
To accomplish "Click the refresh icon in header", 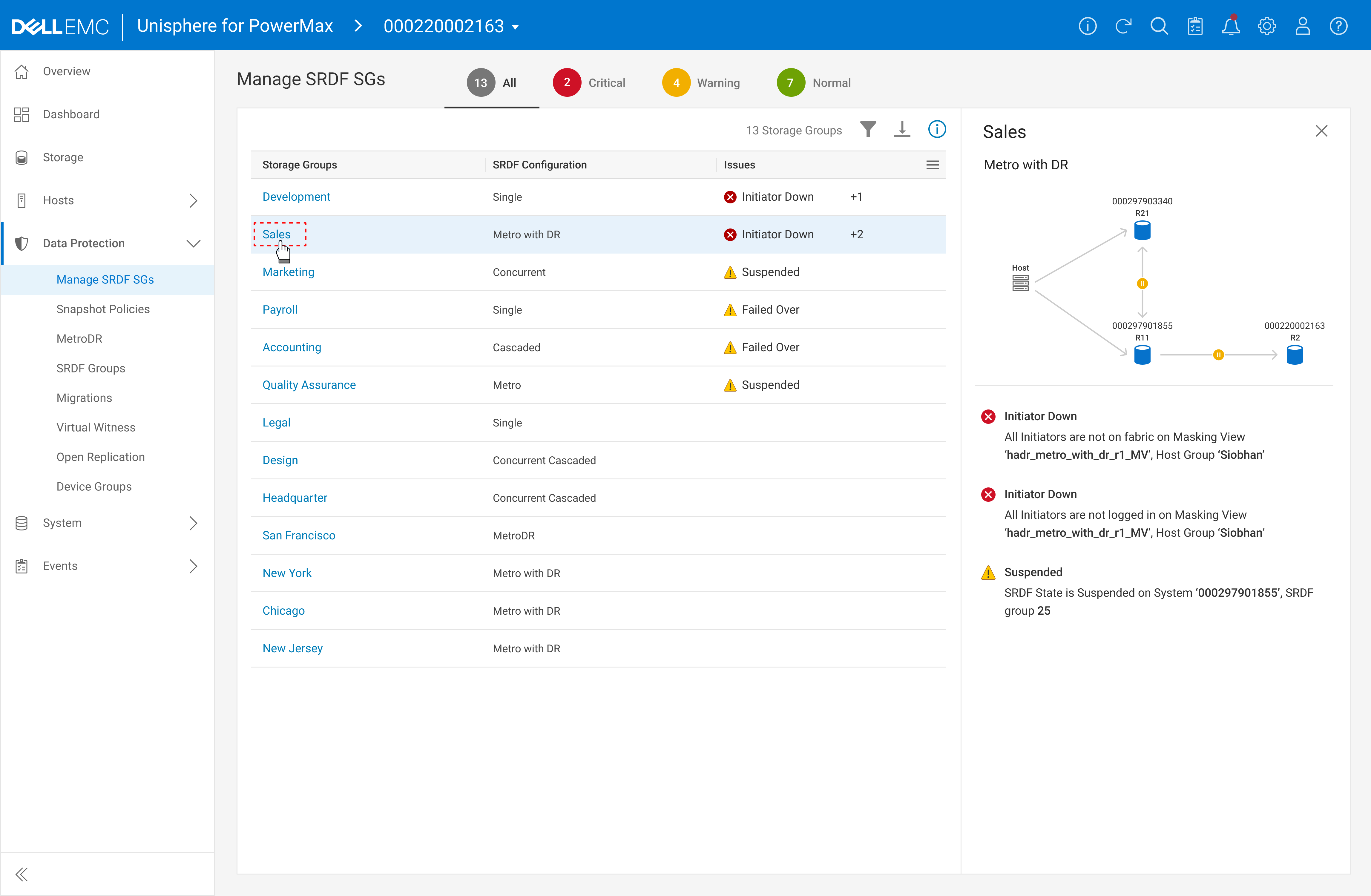I will click(1123, 27).
